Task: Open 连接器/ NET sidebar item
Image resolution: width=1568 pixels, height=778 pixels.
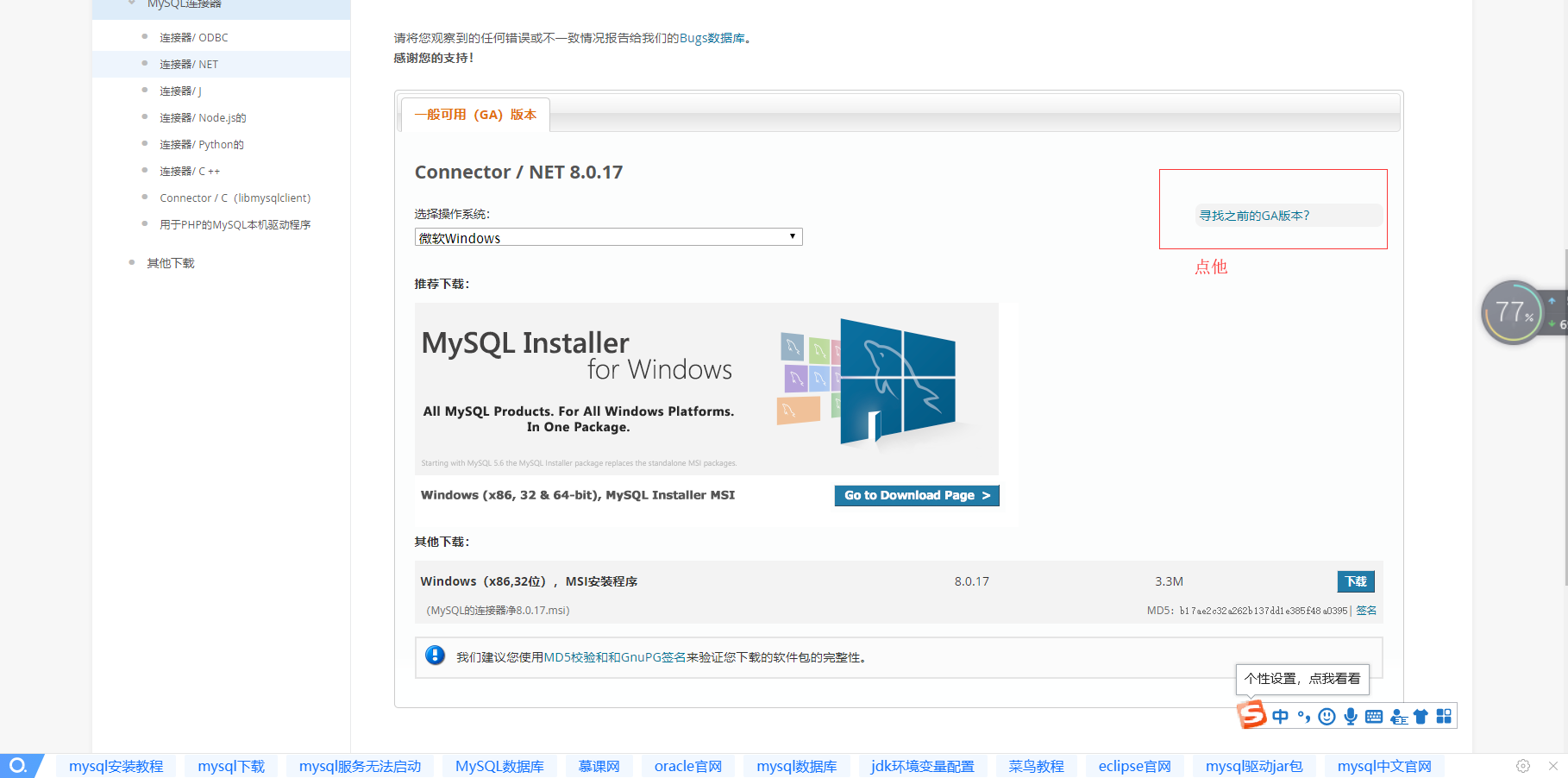Action: click(189, 64)
